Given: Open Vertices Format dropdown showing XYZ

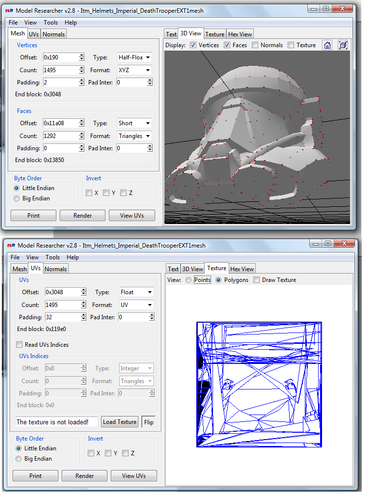Looking at the screenshot, I should coord(134,70).
